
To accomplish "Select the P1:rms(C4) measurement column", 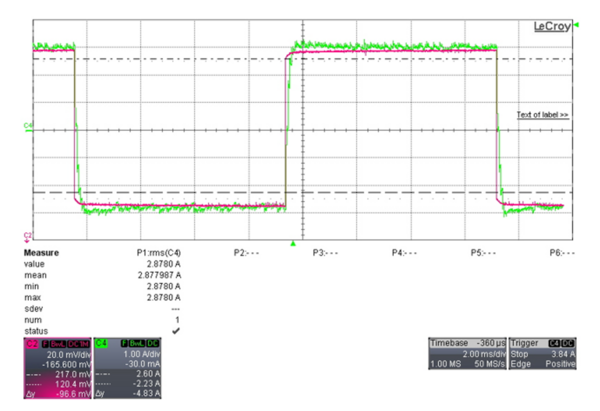I will [158, 253].
